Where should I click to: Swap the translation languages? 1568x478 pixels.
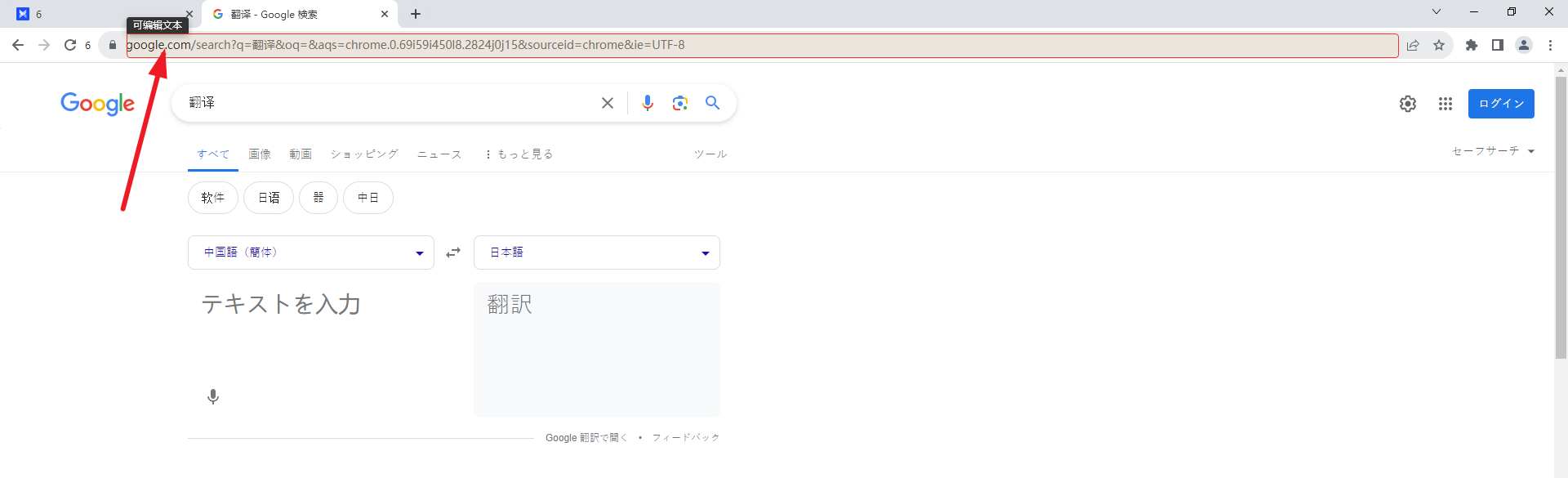(x=453, y=252)
